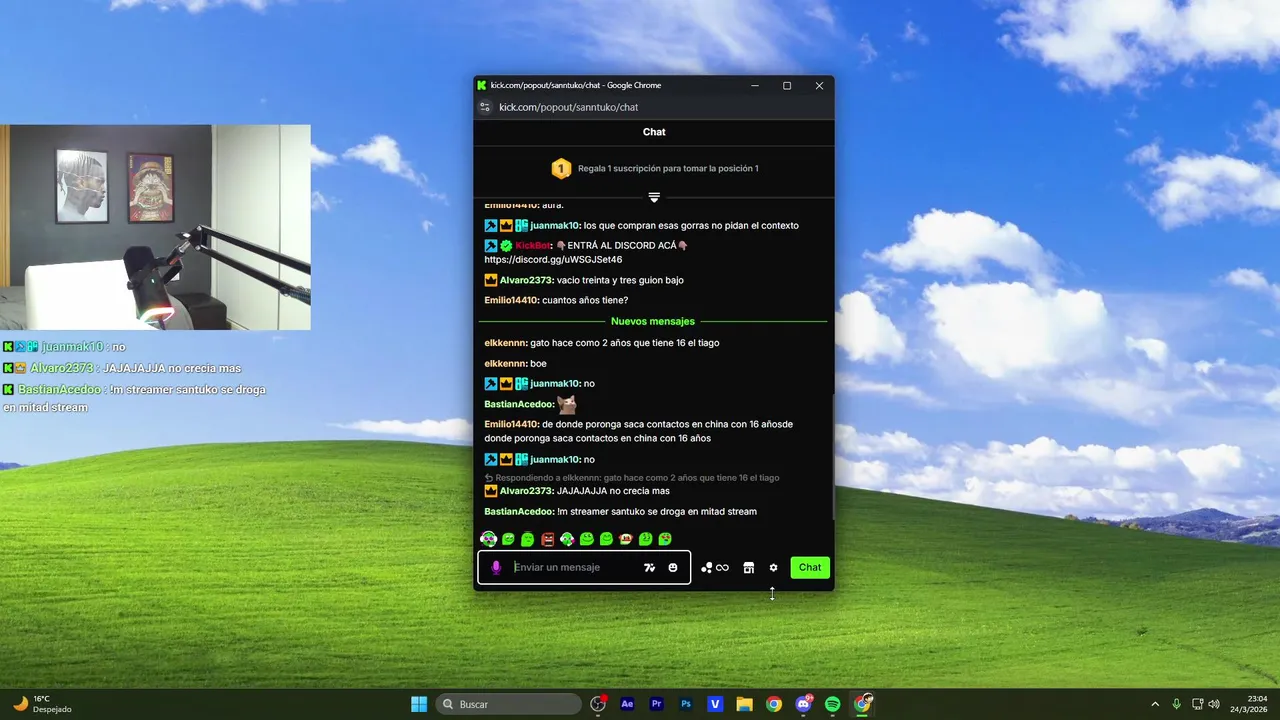Open the volume tray icon
This screenshot has height=720, width=1280.
click(1214, 704)
